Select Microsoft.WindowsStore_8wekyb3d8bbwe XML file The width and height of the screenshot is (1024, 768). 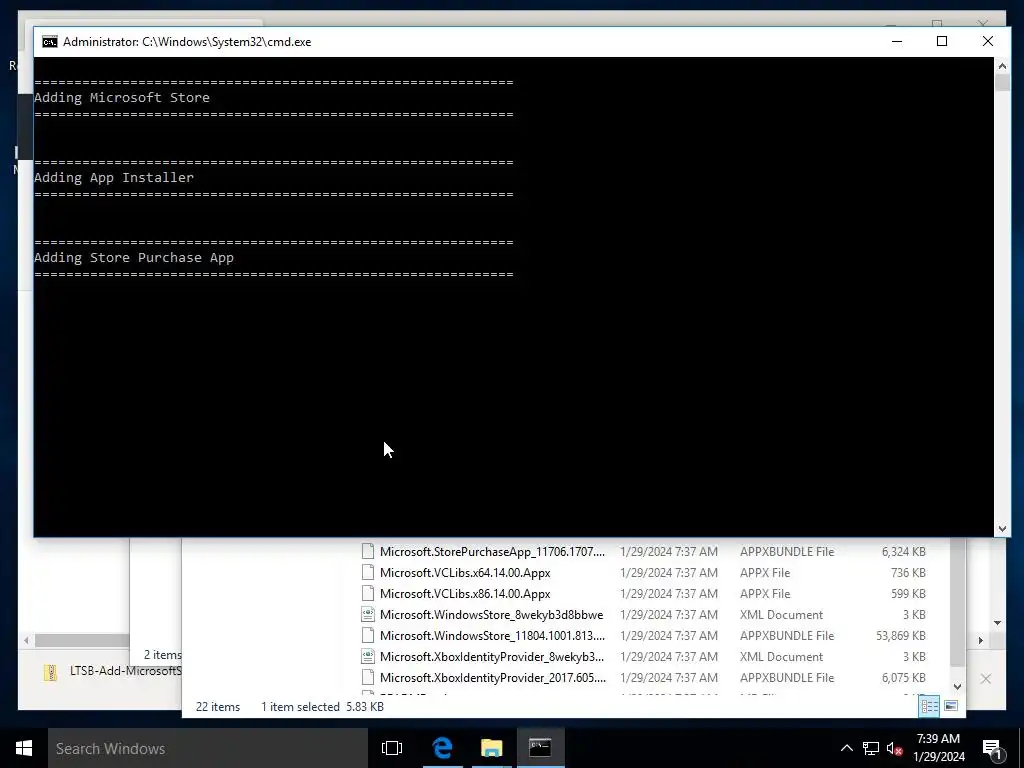(491, 615)
